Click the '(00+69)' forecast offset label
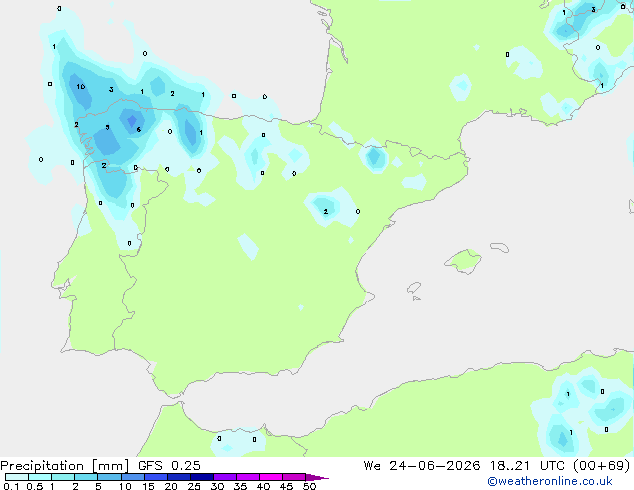Image resolution: width=634 pixels, height=490 pixels. (x=601, y=466)
